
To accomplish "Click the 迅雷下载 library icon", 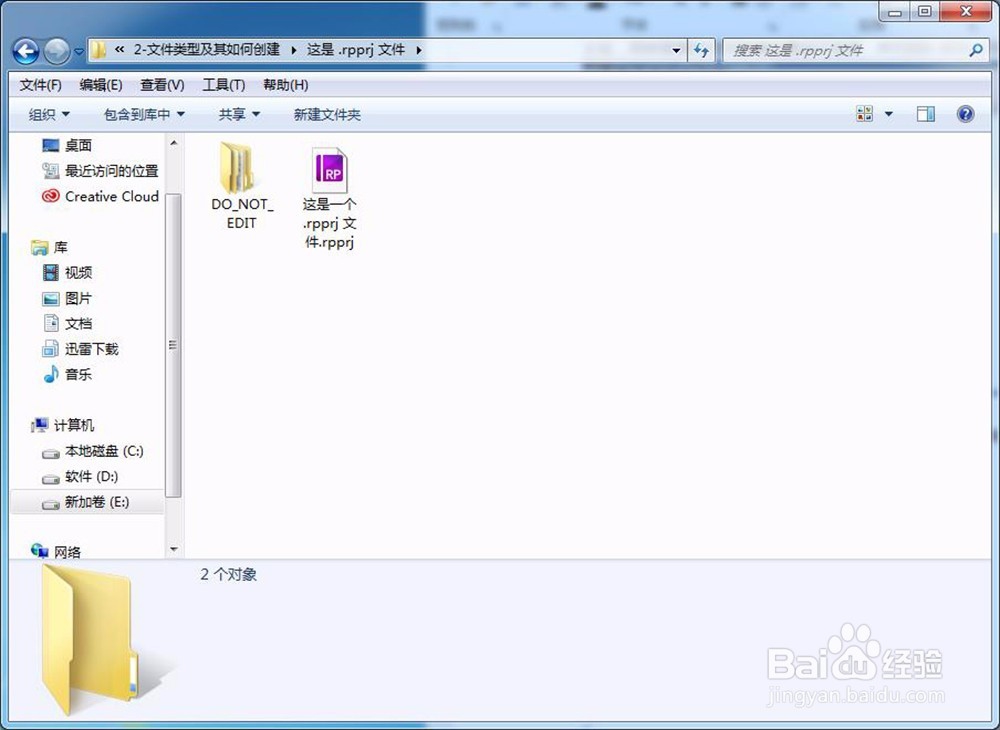I will coord(50,349).
